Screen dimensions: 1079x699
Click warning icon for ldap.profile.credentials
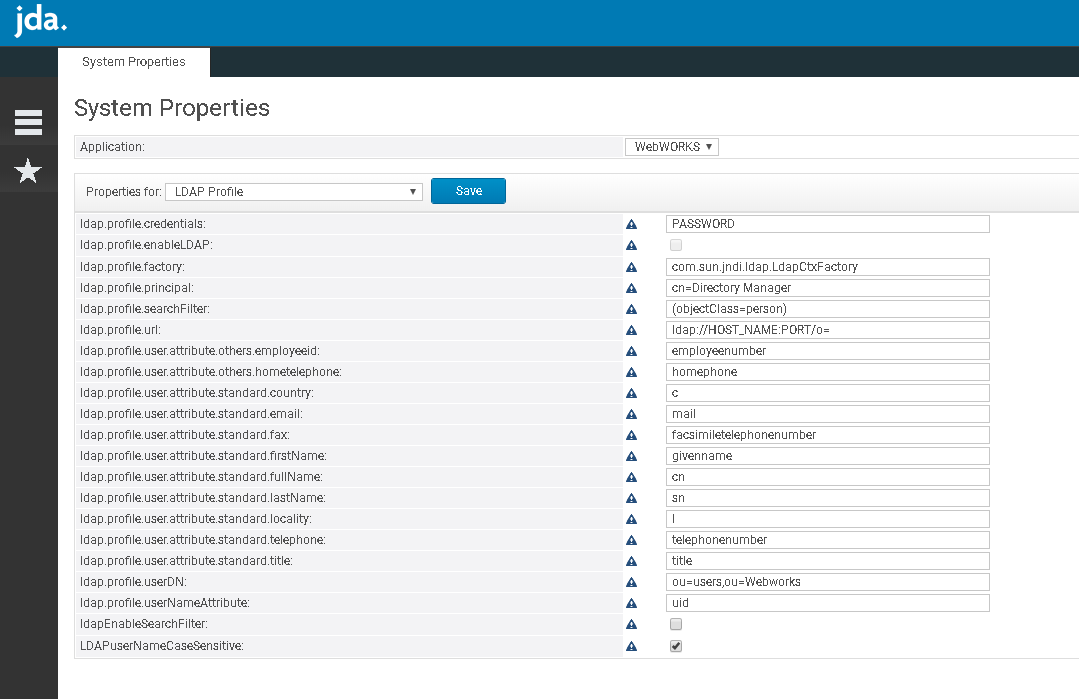pyautogui.click(x=631, y=224)
